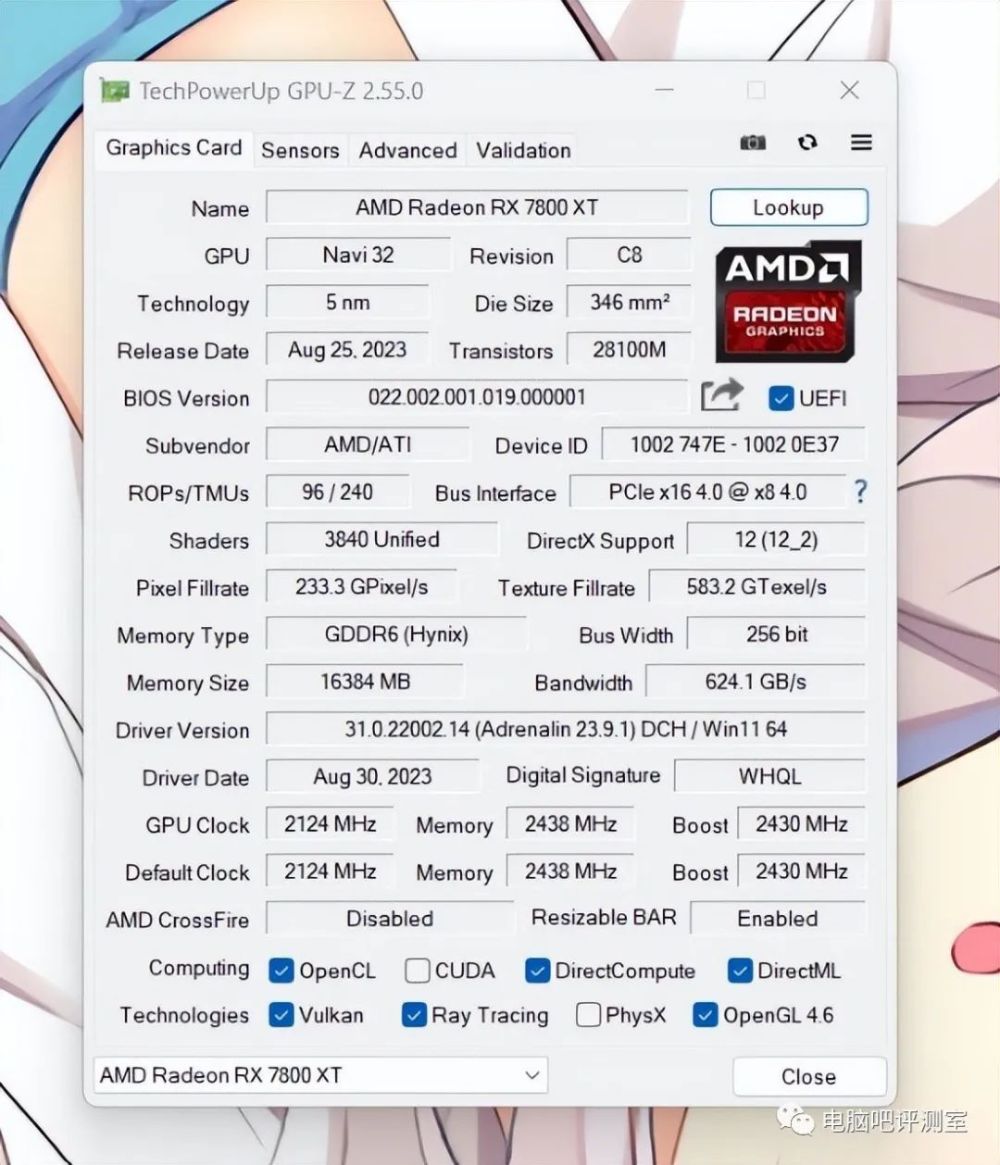Image resolution: width=1000 pixels, height=1165 pixels.
Task: Switch to the Sensors tab
Action: [x=300, y=150]
